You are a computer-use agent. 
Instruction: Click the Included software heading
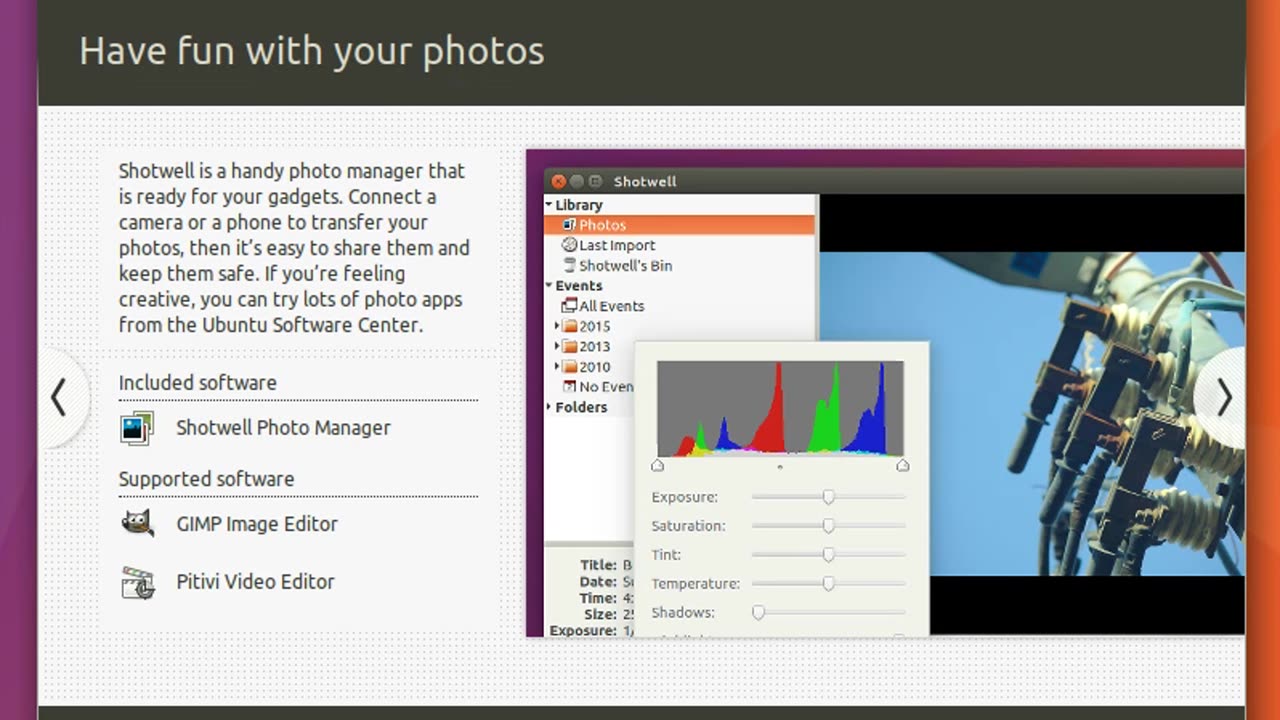click(198, 383)
